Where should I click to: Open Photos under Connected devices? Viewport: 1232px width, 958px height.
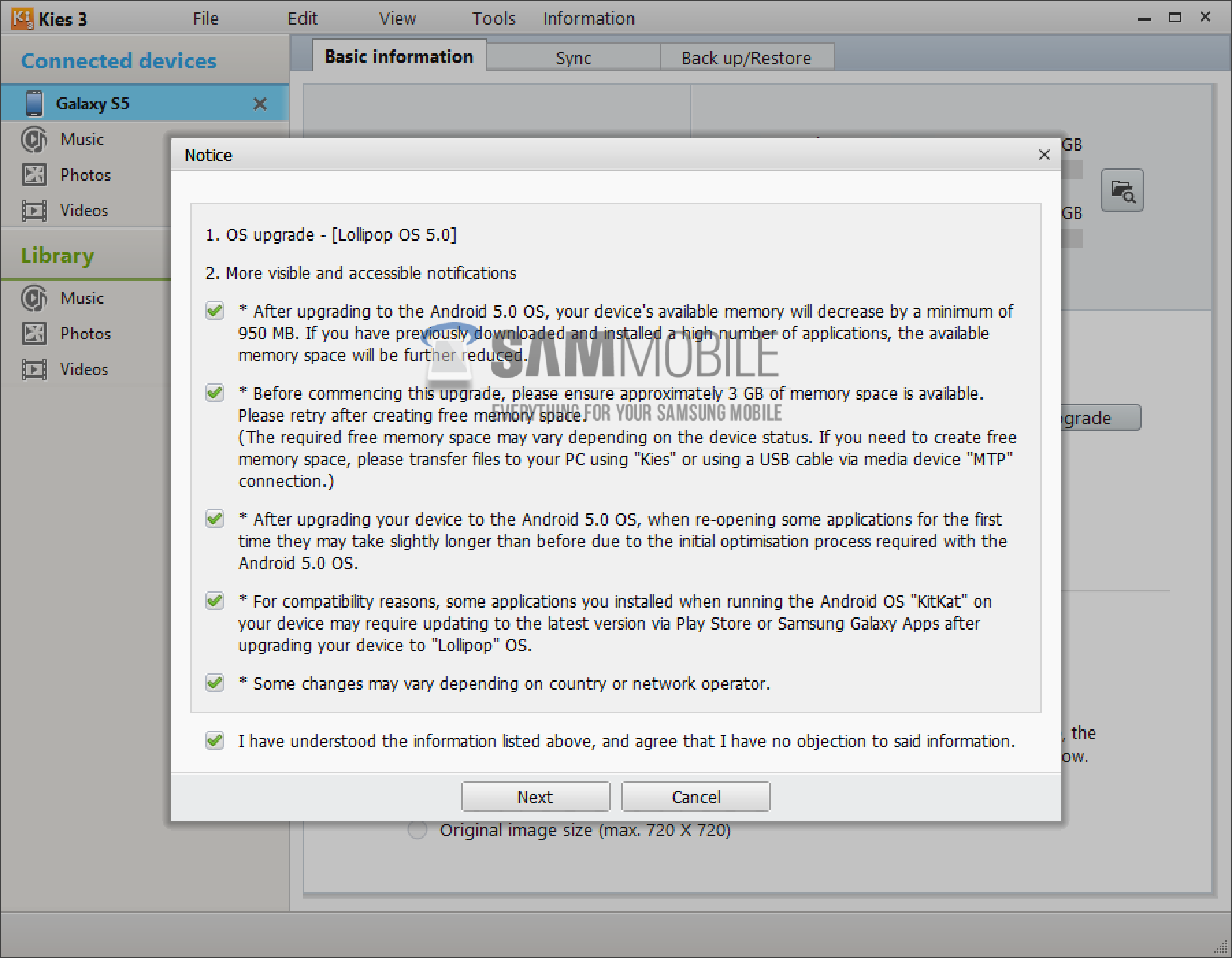pyautogui.click(x=34, y=175)
